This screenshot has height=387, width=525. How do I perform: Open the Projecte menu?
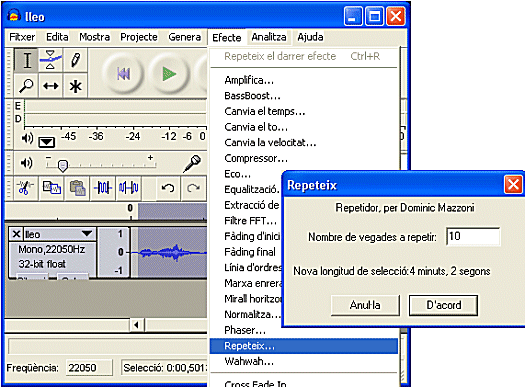pos(139,37)
